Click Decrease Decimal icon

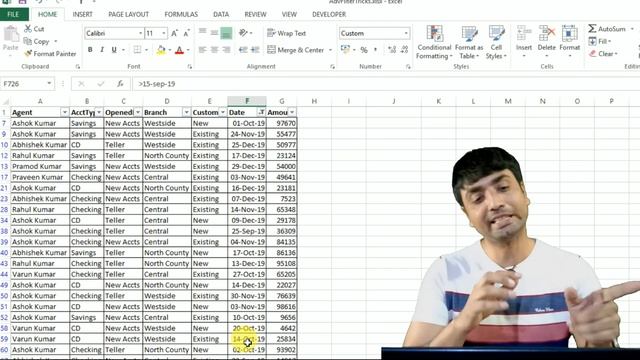pyautogui.click(x=404, y=50)
